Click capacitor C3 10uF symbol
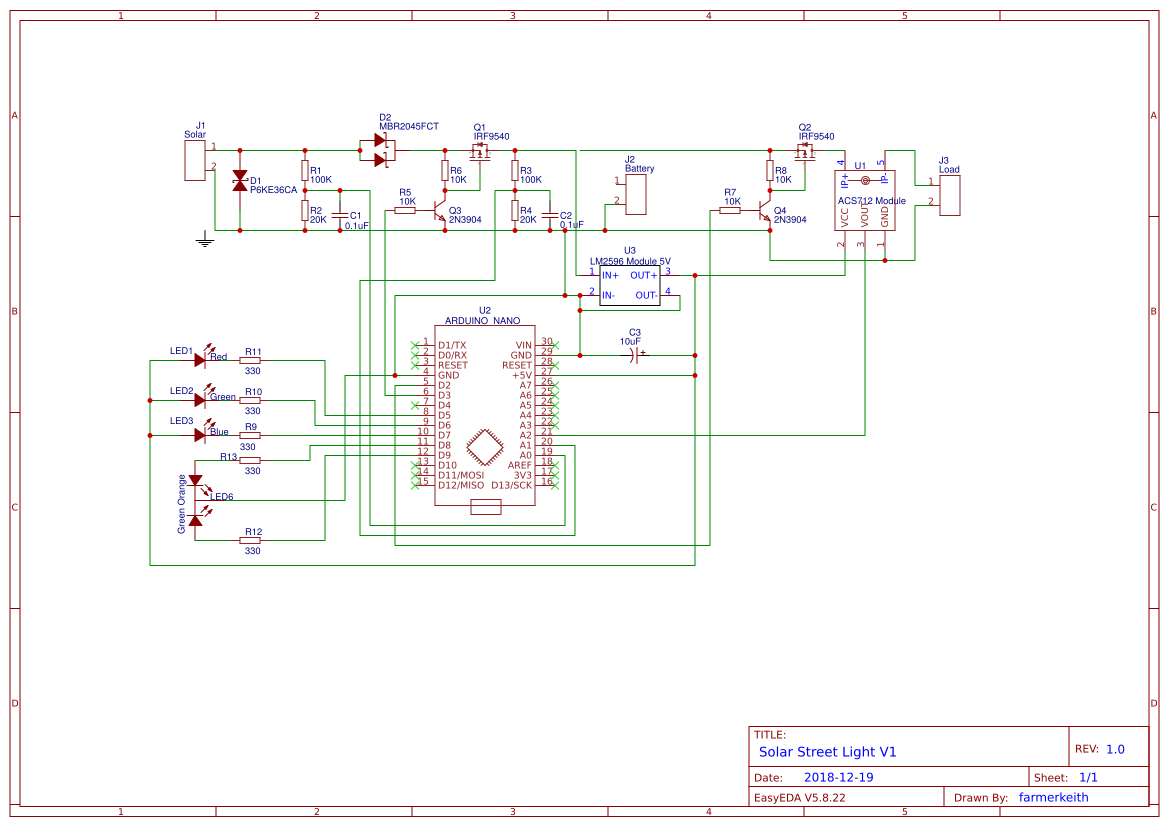The height and width of the screenshot is (827, 1169). point(634,355)
